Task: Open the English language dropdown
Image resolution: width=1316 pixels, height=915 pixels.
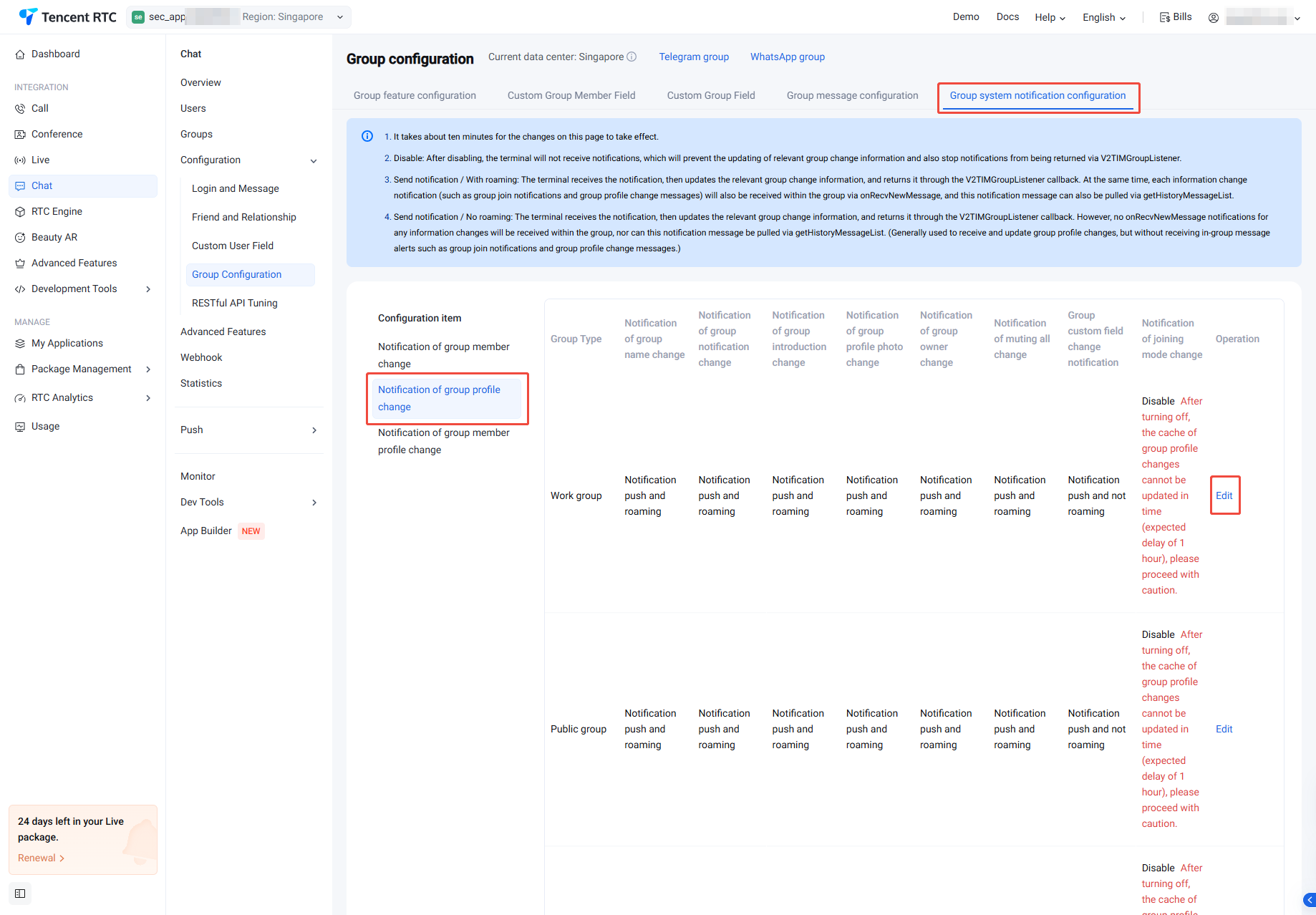Action: point(1103,17)
